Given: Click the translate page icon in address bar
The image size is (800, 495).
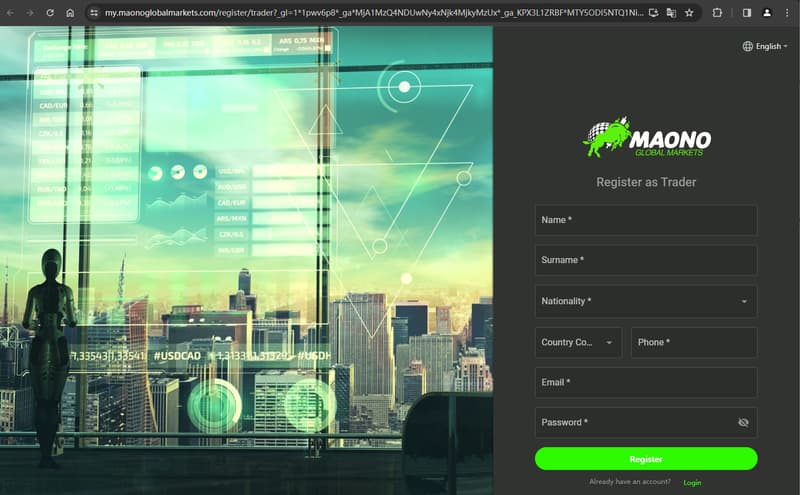Looking at the screenshot, I should [671, 13].
